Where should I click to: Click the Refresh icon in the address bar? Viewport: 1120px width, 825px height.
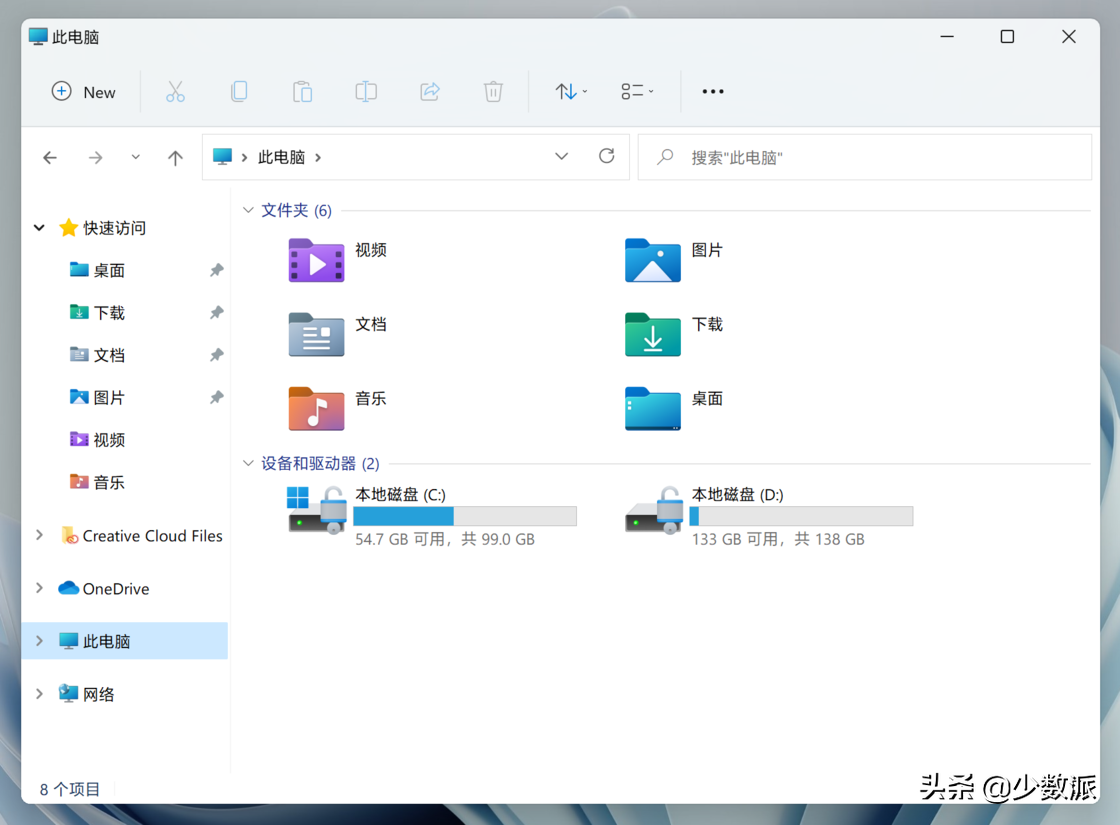click(x=607, y=156)
